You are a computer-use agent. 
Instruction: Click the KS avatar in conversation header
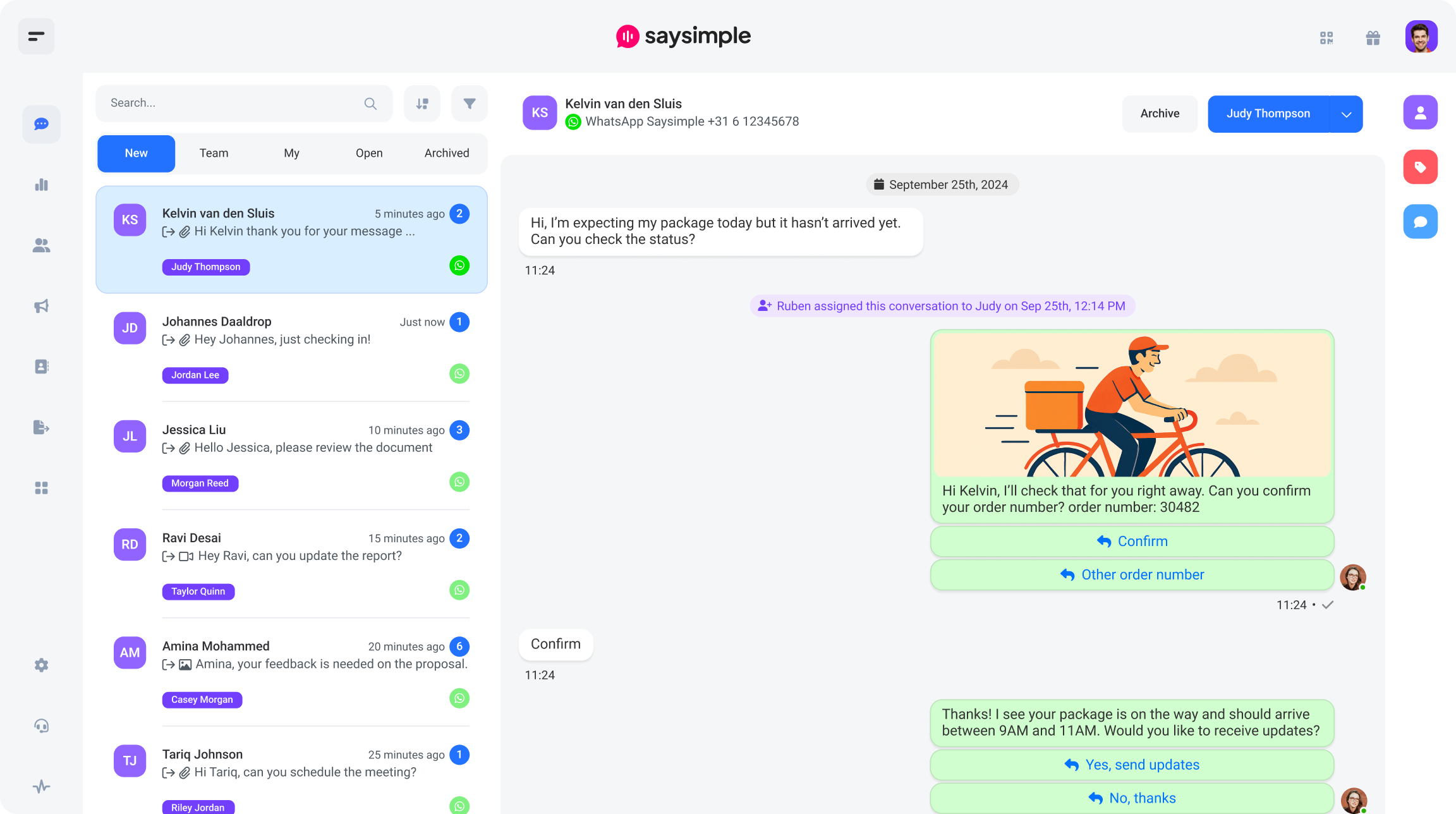[x=540, y=113]
